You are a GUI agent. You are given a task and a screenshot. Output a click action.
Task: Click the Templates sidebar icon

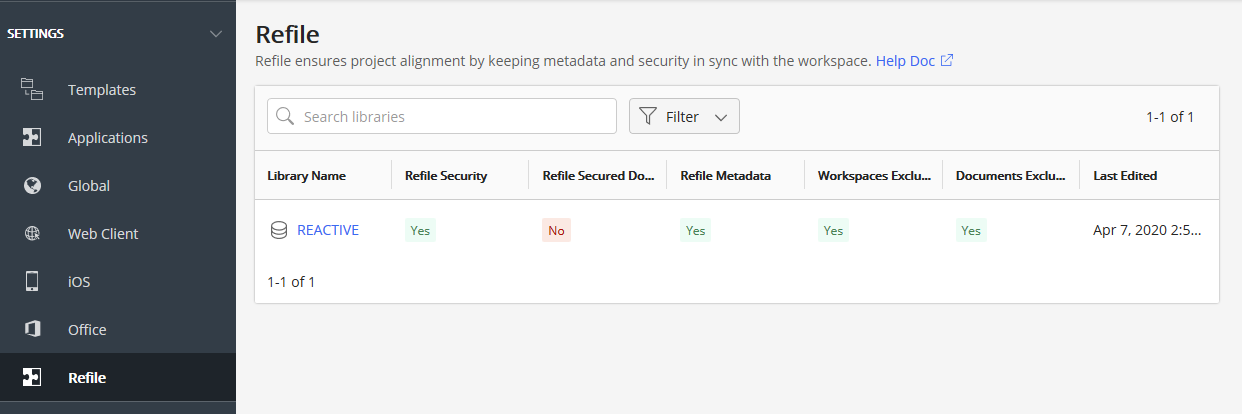32,90
